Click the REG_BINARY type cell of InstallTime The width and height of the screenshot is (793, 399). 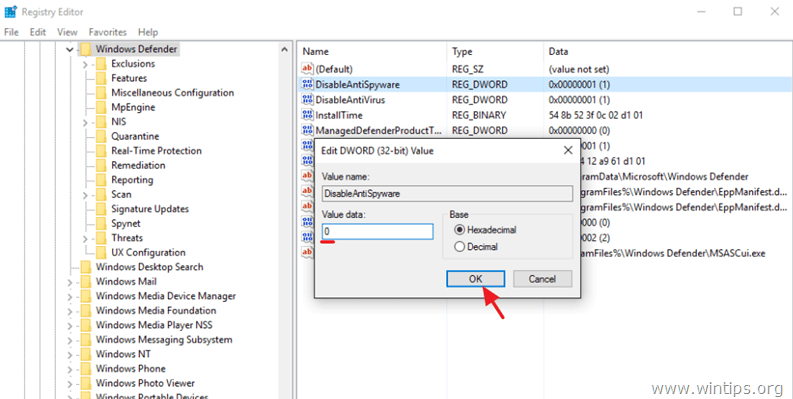479,115
